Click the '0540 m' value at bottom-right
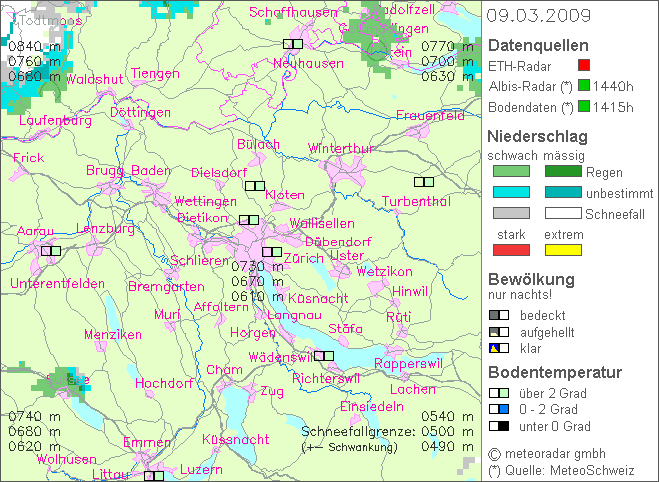 click(x=448, y=416)
